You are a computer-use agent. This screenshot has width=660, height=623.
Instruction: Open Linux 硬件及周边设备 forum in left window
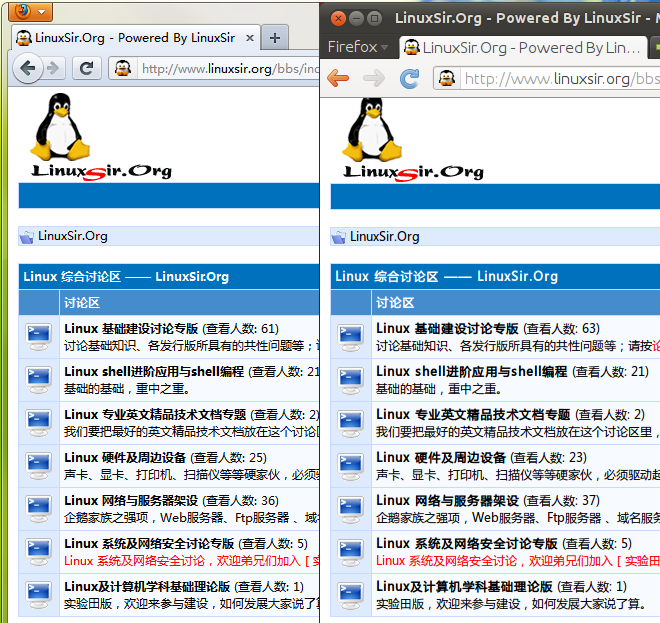125,458
